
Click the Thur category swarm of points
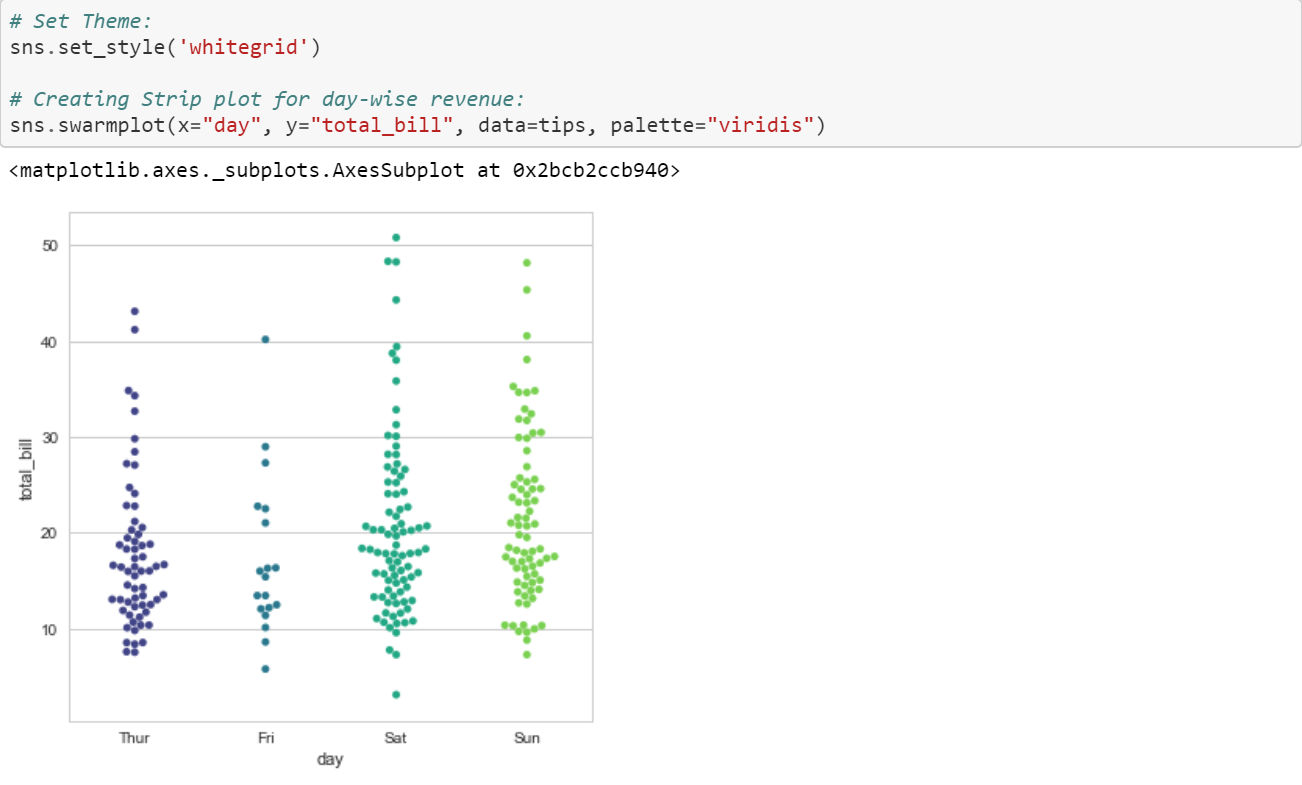[x=135, y=560]
